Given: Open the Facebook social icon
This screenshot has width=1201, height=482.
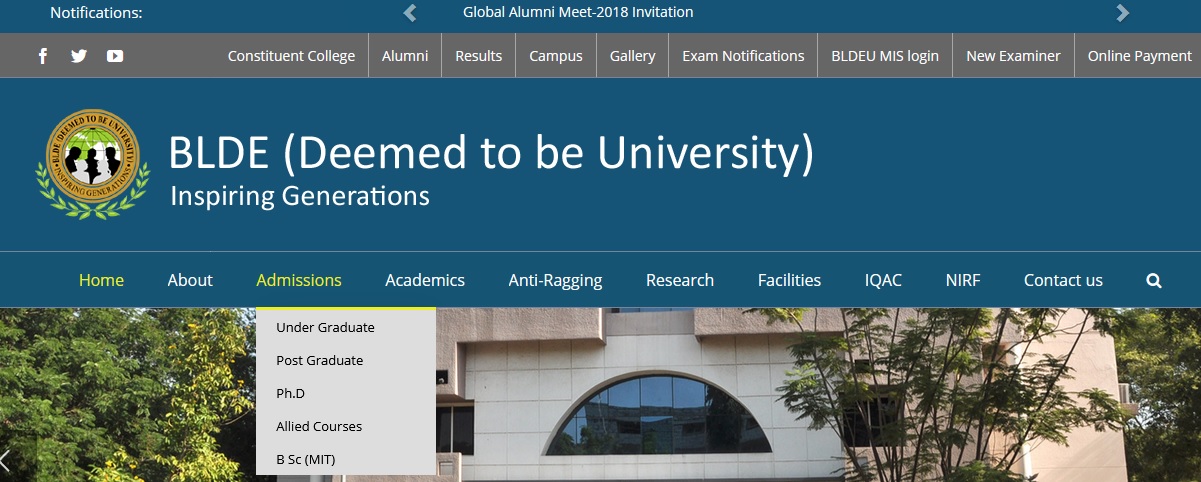Looking at the screenshot, I should pos(42,56).
